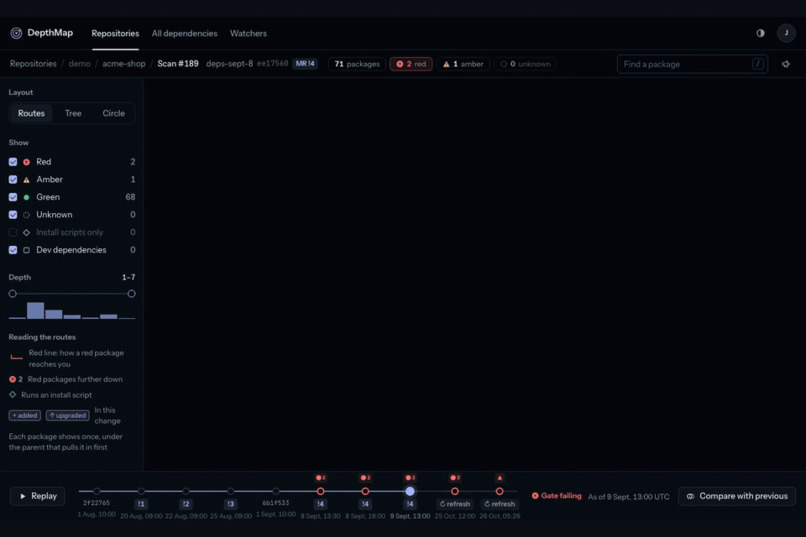Select the Routes layout
The width and height of the screenshot is (806, 537).
(x=31, y=113)
